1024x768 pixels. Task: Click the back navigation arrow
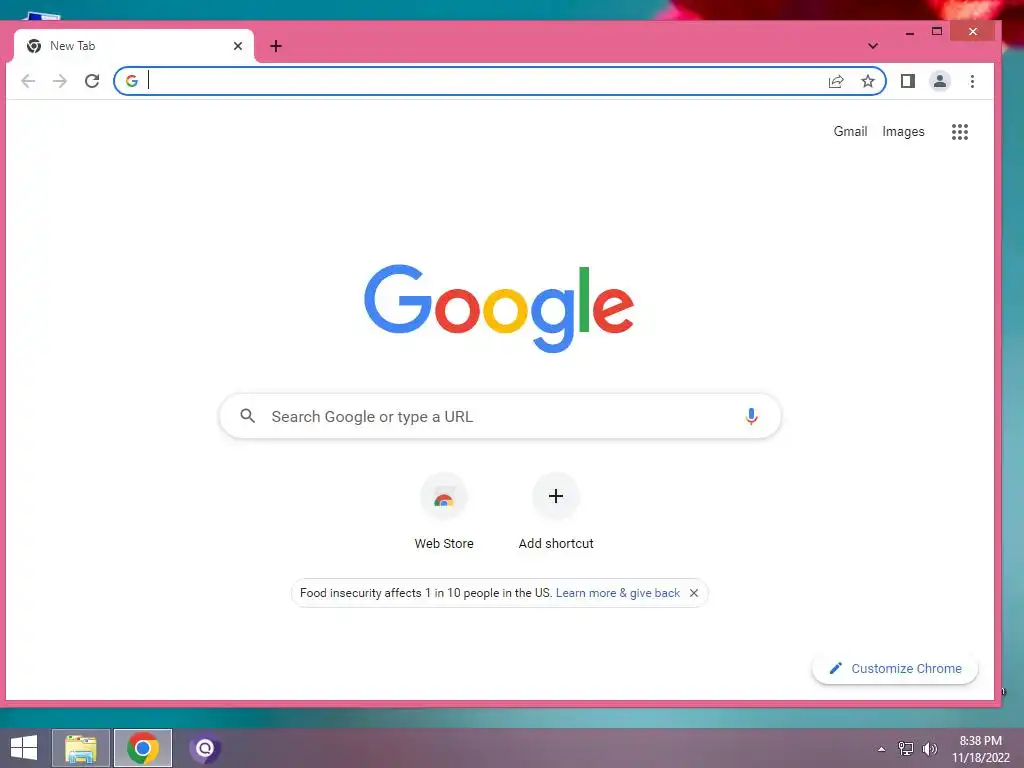[x=28, y=81]
